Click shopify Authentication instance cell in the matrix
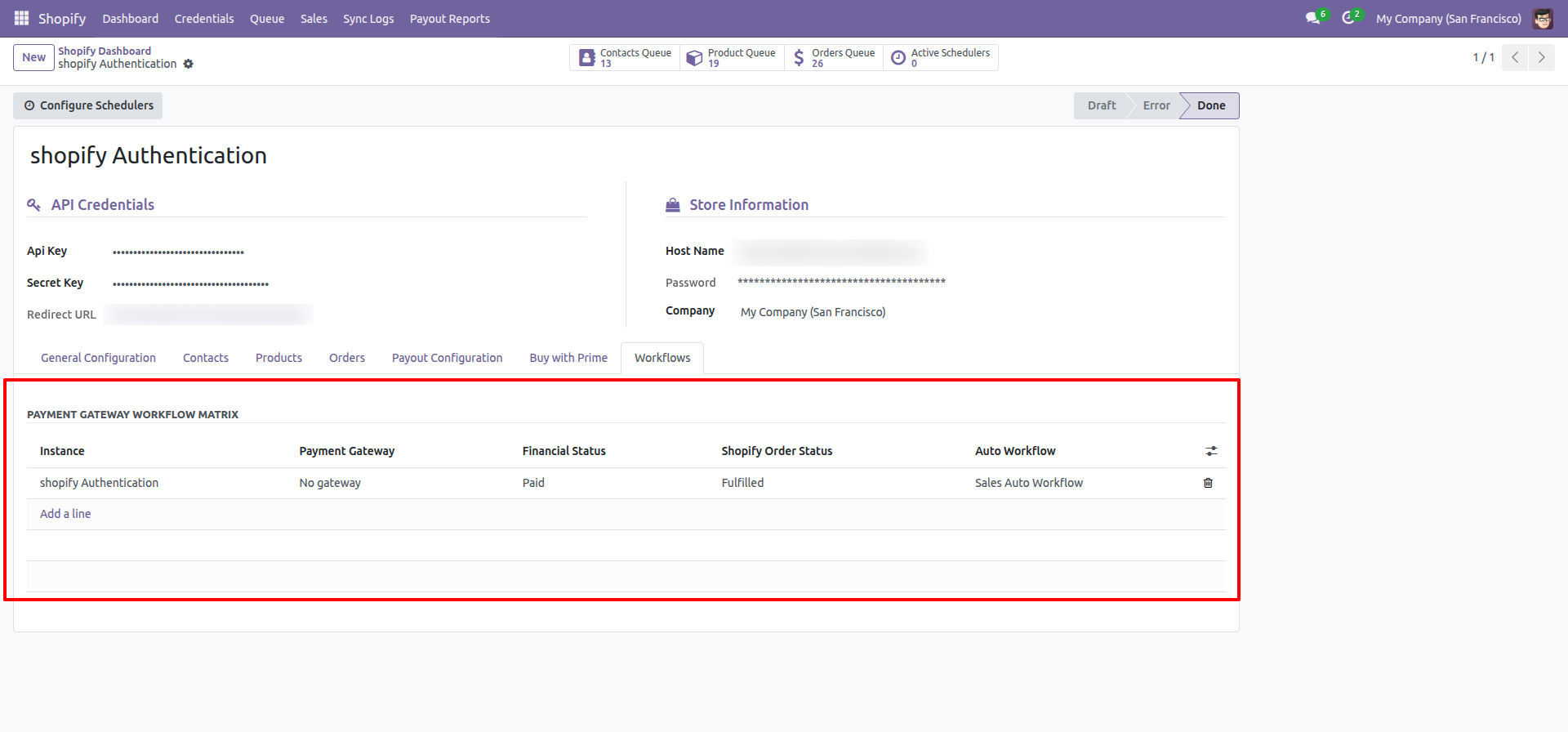Image resolution: width=1568 pixels, height=732 pixels. 99,483
